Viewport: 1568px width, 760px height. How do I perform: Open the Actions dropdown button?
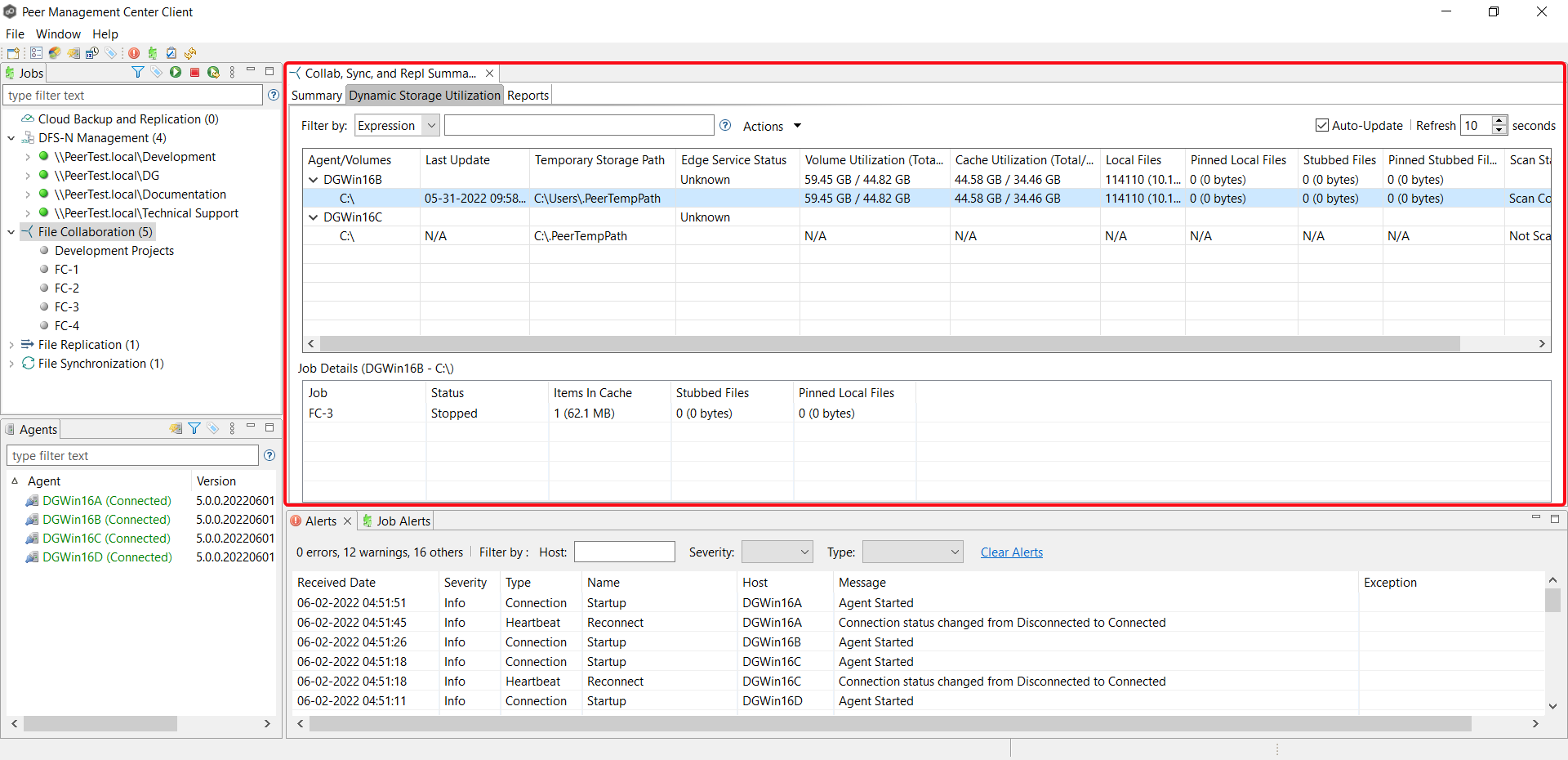768,126
